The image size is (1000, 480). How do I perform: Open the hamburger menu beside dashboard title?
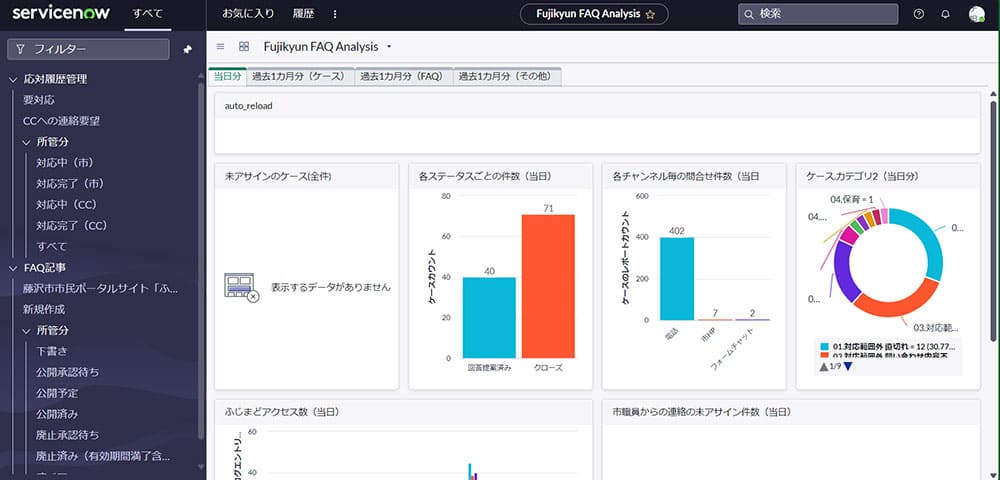coord(221,47)
